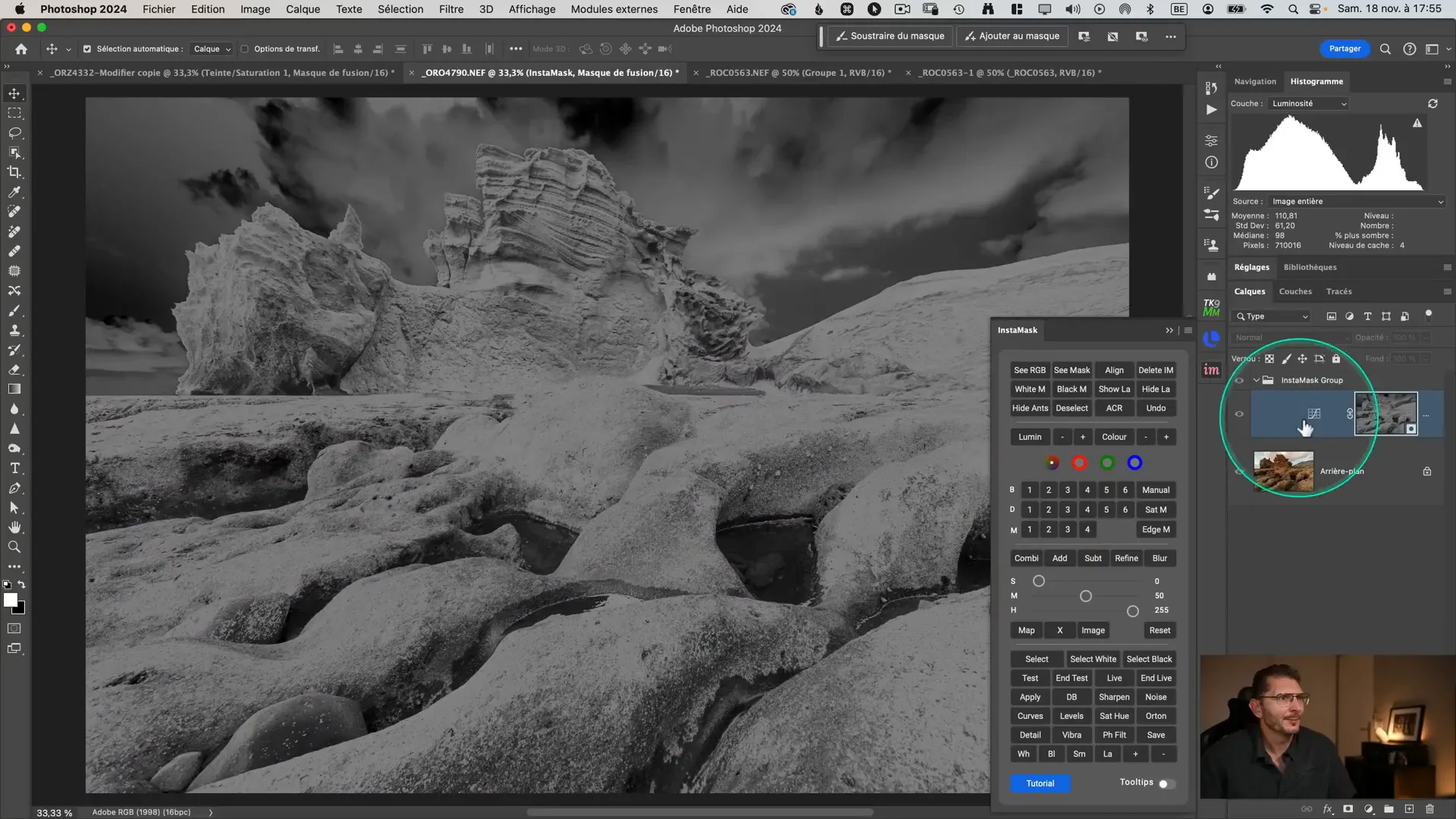Select the Clone Stamp tool

point(14,330)
